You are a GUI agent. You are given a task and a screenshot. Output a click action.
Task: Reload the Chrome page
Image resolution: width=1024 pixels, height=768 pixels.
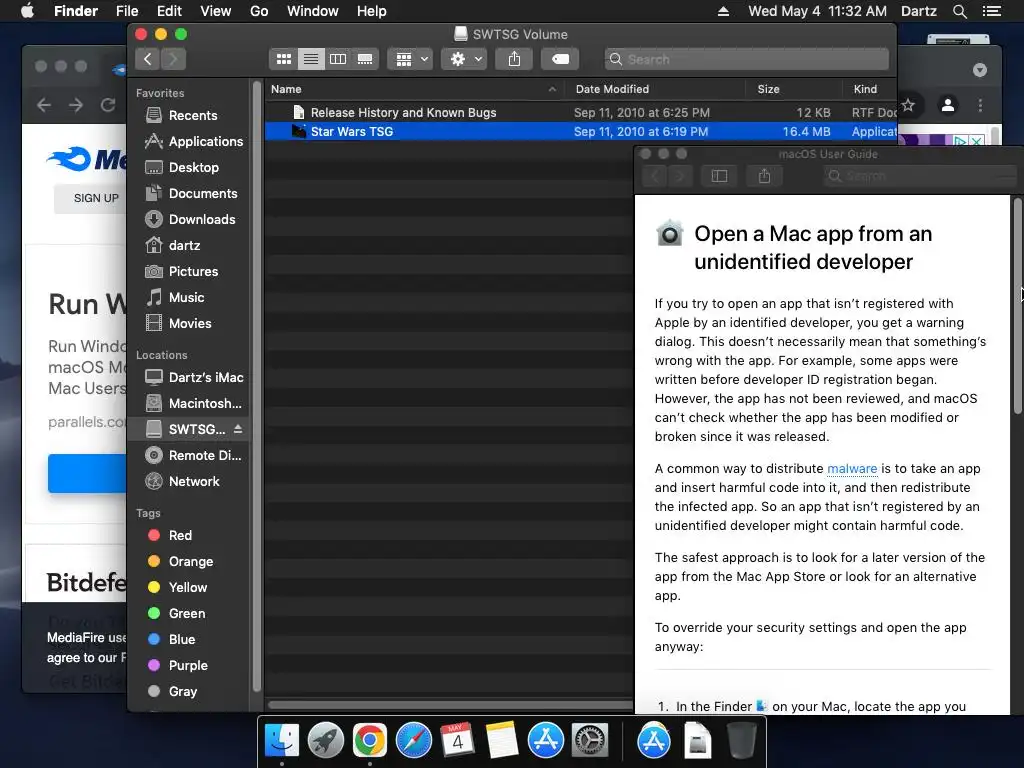point(108,105)
